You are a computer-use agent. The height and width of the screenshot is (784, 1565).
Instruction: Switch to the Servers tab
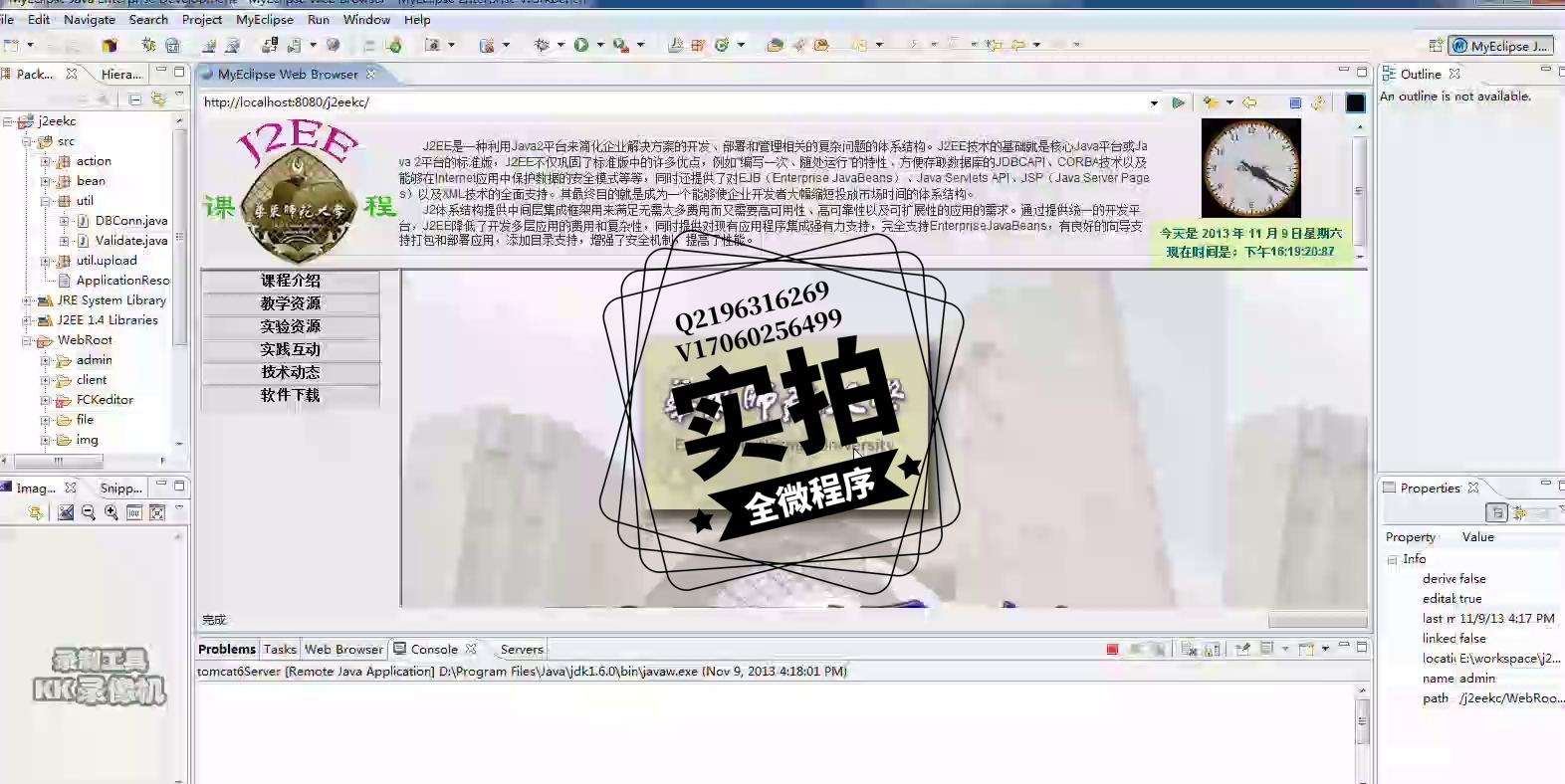coord(522,649)
